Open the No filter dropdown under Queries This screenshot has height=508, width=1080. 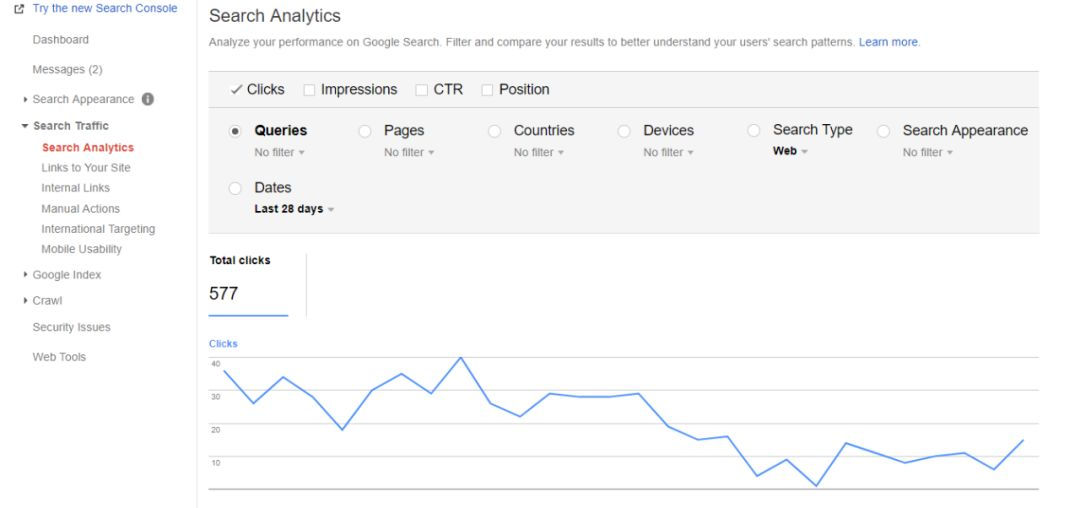pyautogui.click(x=280, y=153)
